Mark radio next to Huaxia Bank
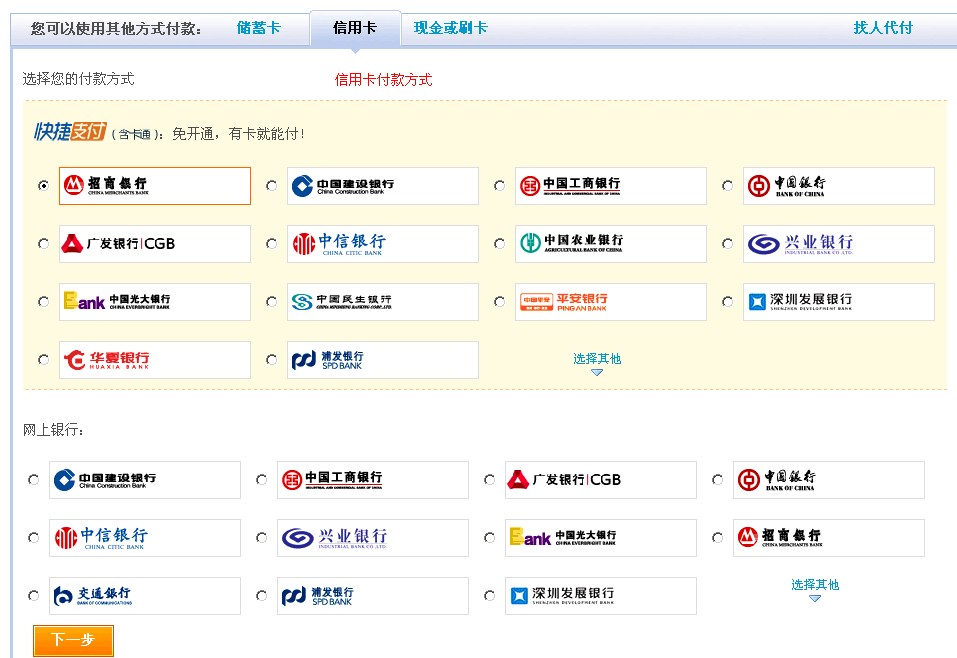The image size is (957, 658). [43, 360]
